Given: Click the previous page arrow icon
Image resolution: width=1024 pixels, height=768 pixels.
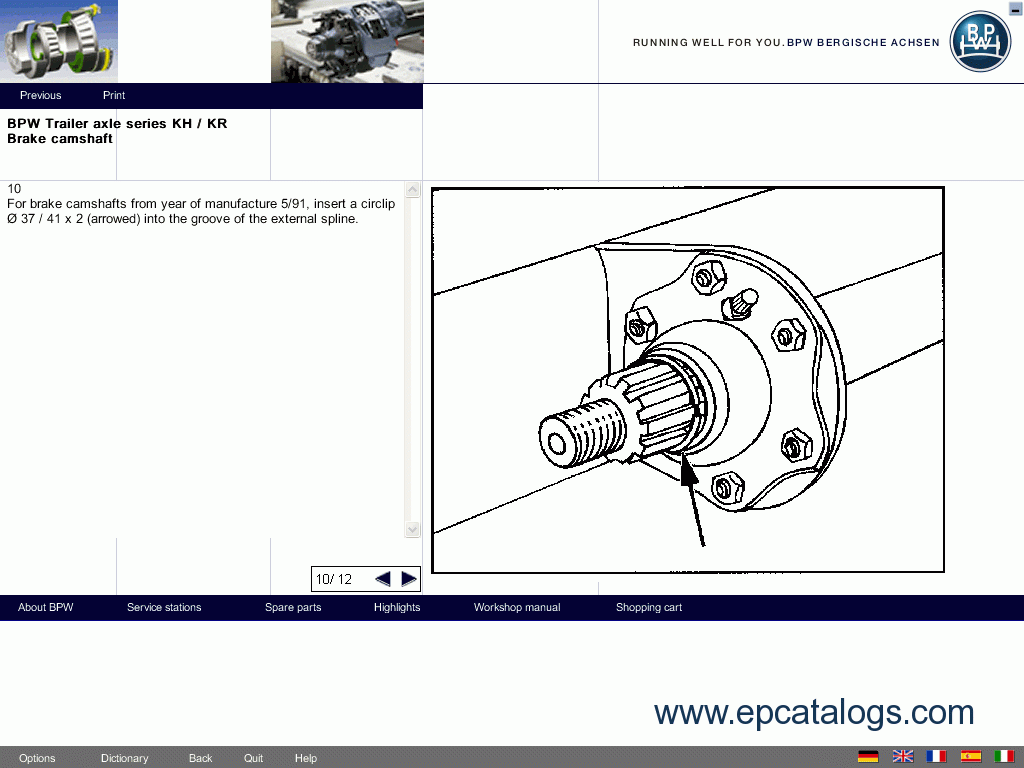Looking at the screenshot, I should [x=382, y=579].
